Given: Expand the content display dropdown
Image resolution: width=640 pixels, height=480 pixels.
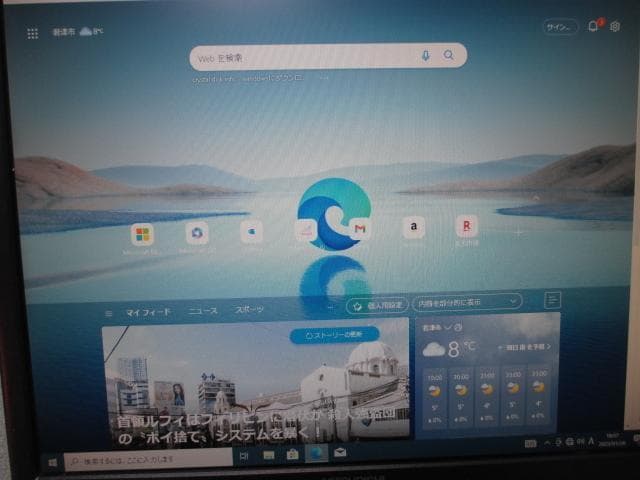Looking at the screenshot, I should point(469,301).
